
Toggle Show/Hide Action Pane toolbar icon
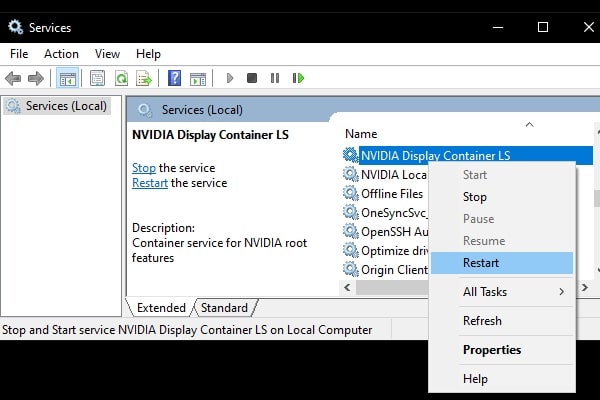[198, 78]
